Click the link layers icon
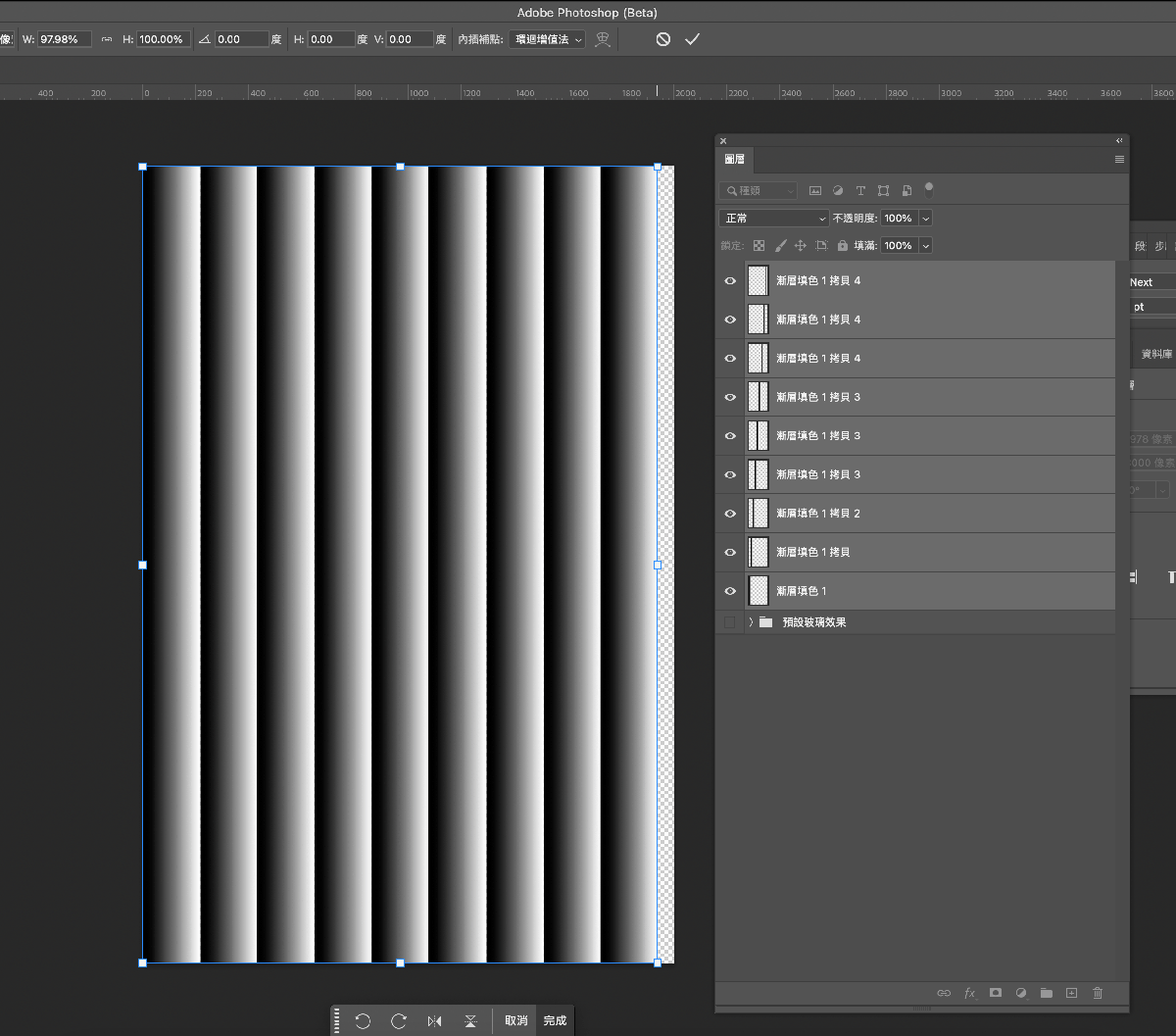Viewport: 1176px width, 1036px height. point(944,993)
